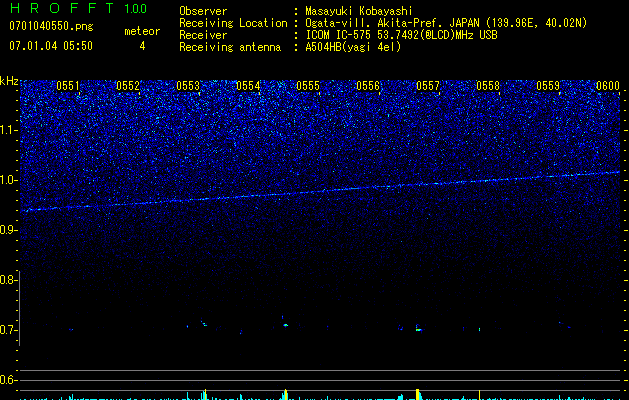This screenshot has width=629, height=400.
Task: Click the 0554 time marker
Action: (x=248, y=86)
